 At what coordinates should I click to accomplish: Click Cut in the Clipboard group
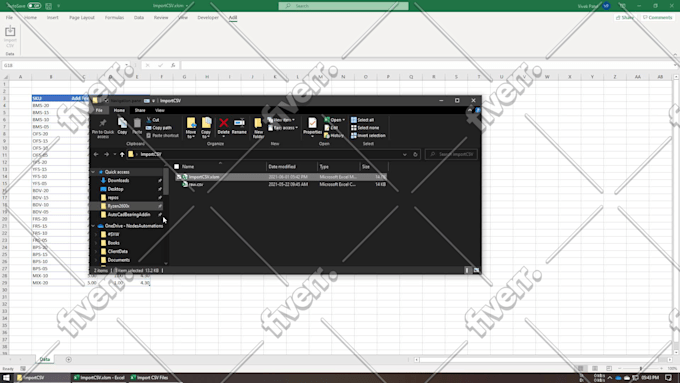point(153,120)
